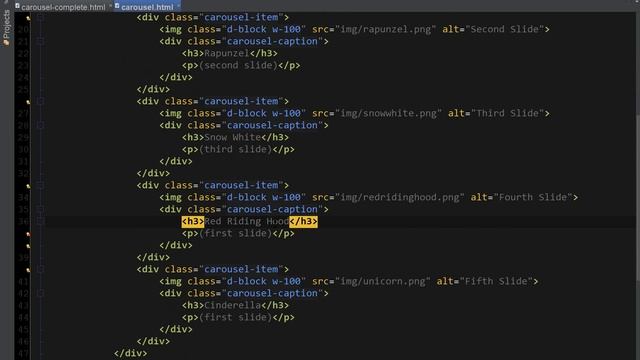
Task: Collapse the fold for the redridinghood carousel-item div
Action: 40,185
